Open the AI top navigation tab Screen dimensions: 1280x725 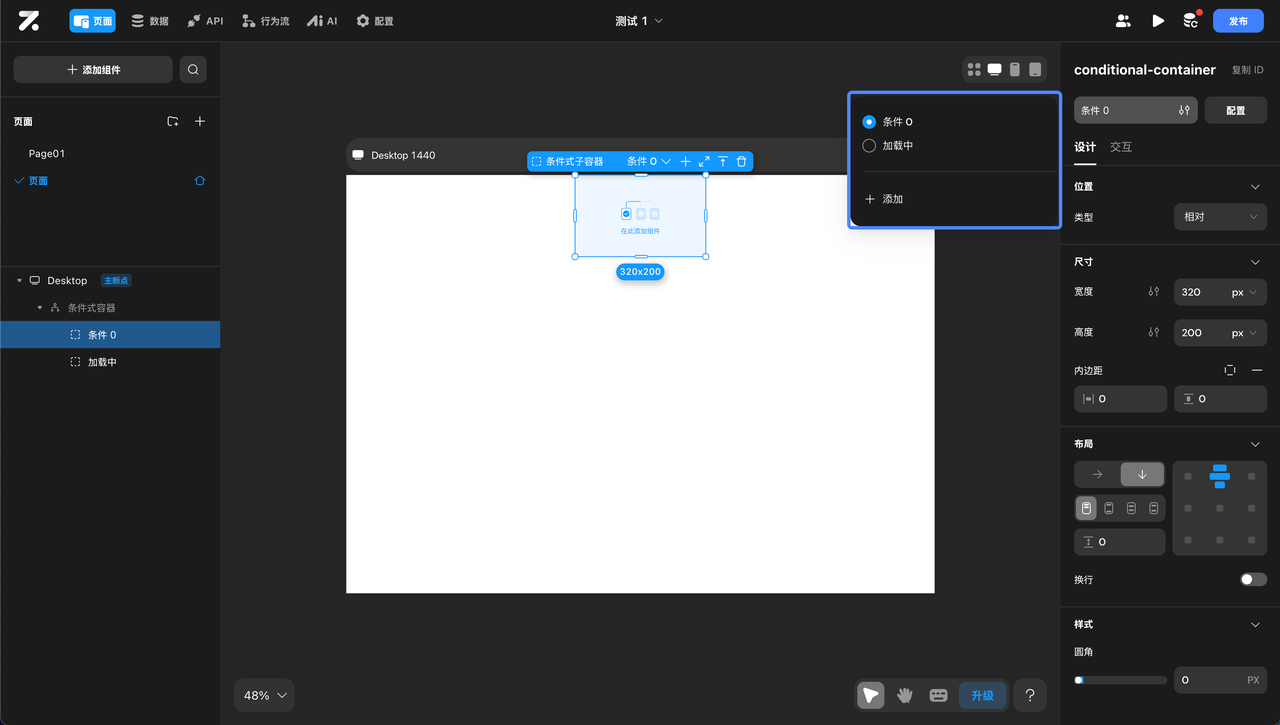(322, 21)
